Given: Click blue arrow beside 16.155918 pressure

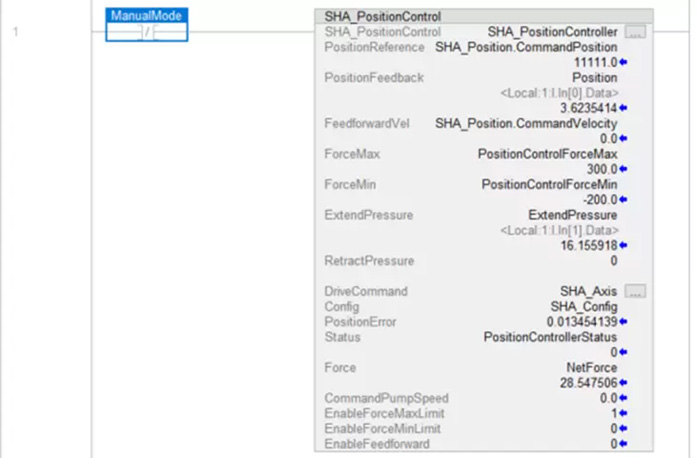Looking at the screenshot, I should 623,245.
